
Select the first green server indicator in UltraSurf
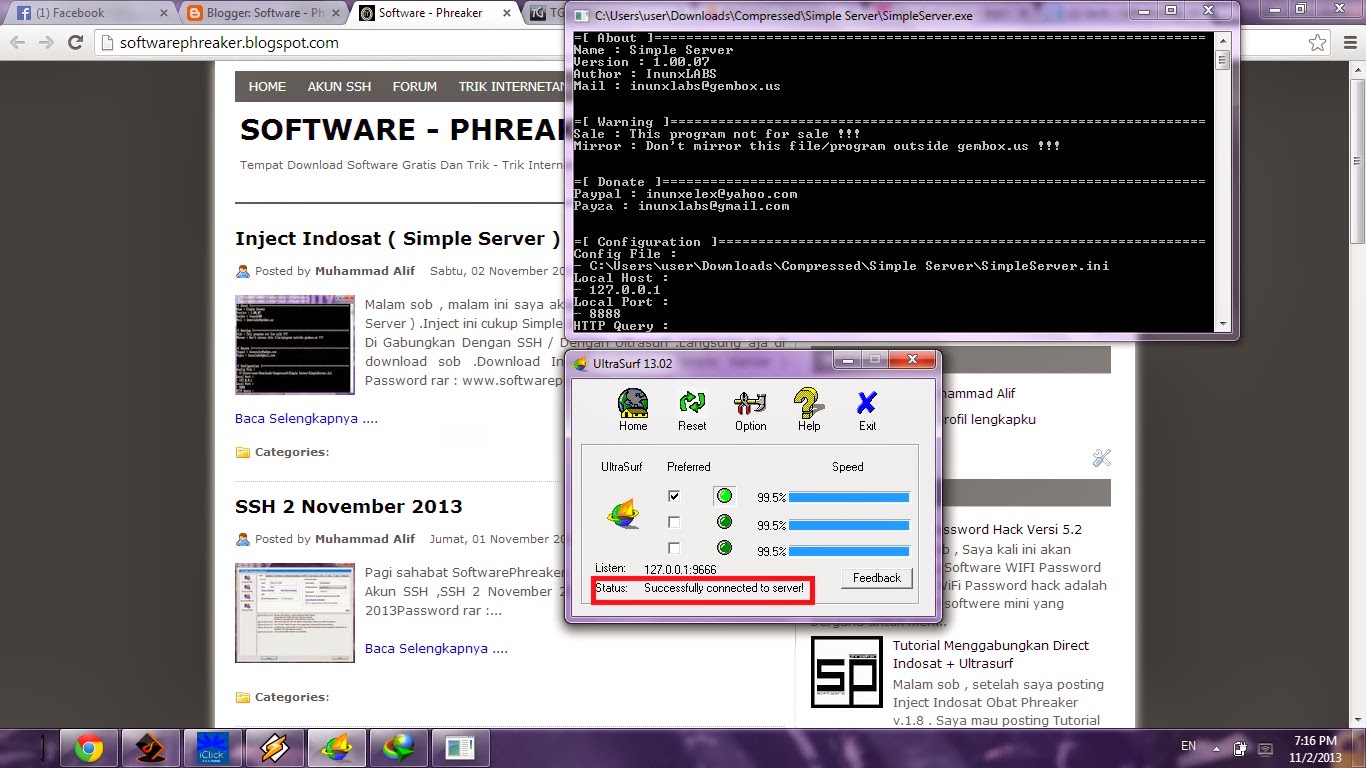pyautogui.click(x=724, y=496)
